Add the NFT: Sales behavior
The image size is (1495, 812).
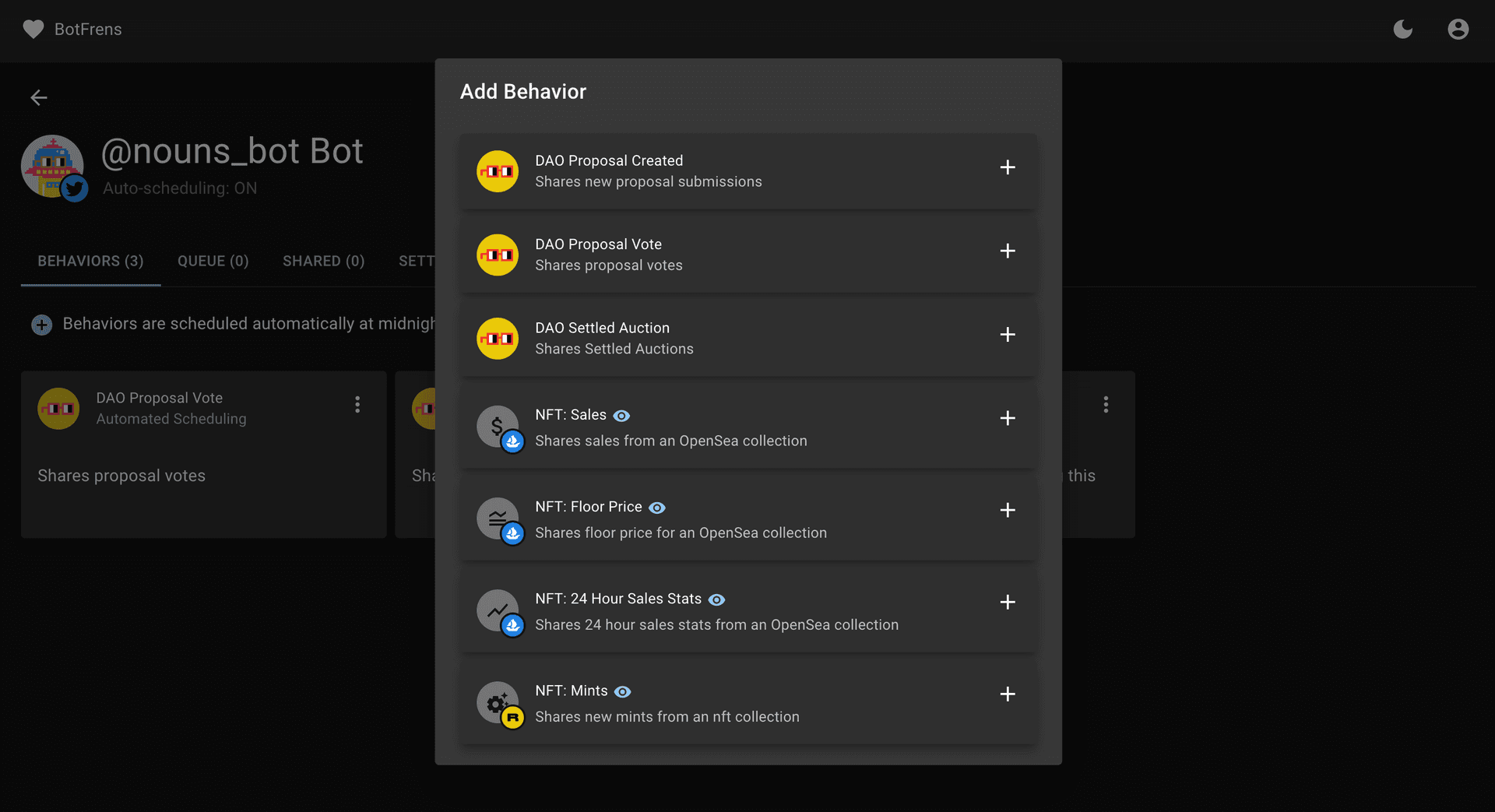[1007, 418]
